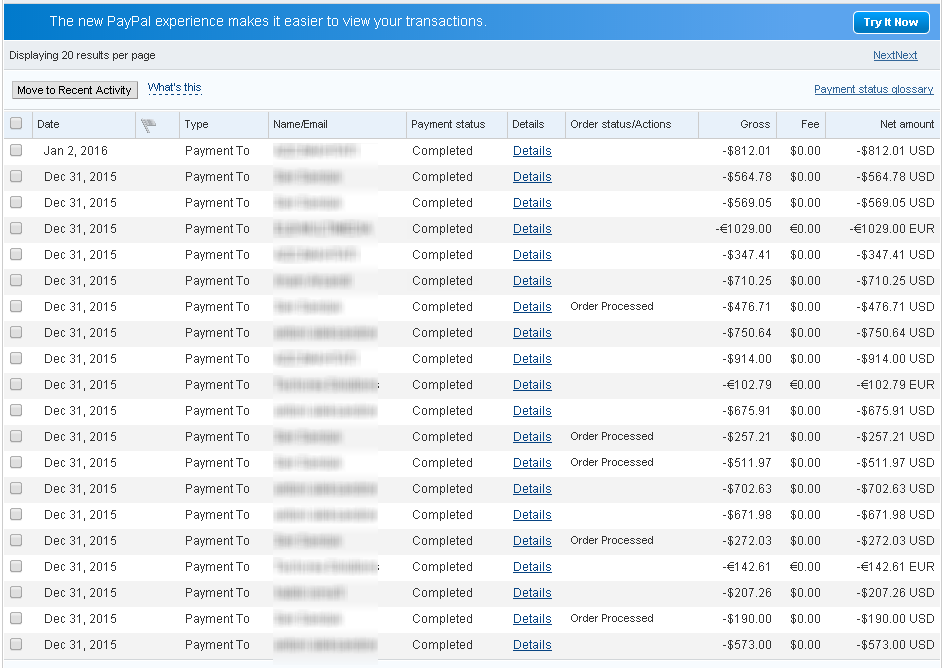The image size is (948, 668).
Task: Go to the Next results page
Action: pyautogui.click(x=894, y=55)
